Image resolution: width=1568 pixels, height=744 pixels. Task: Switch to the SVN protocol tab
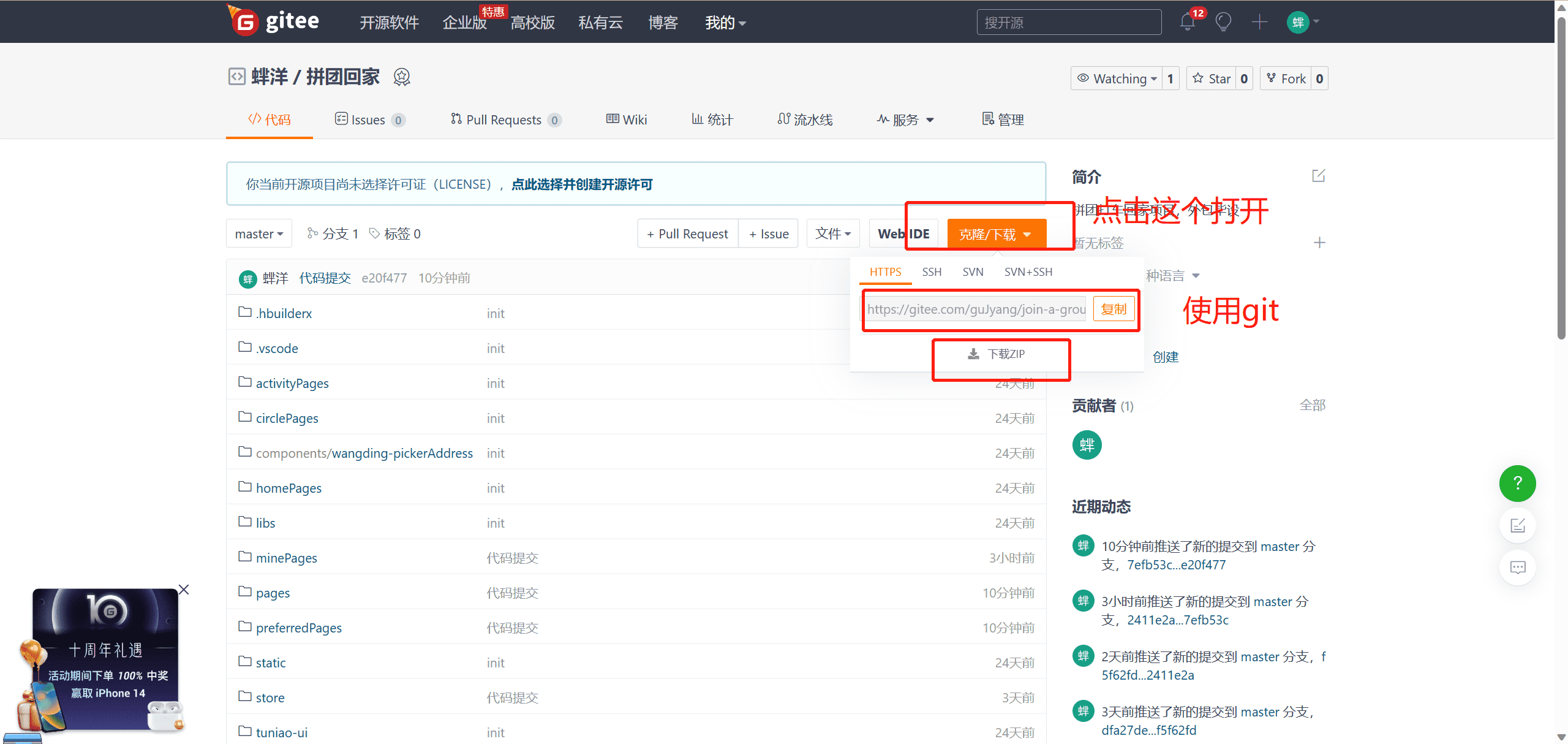[973, 271]
